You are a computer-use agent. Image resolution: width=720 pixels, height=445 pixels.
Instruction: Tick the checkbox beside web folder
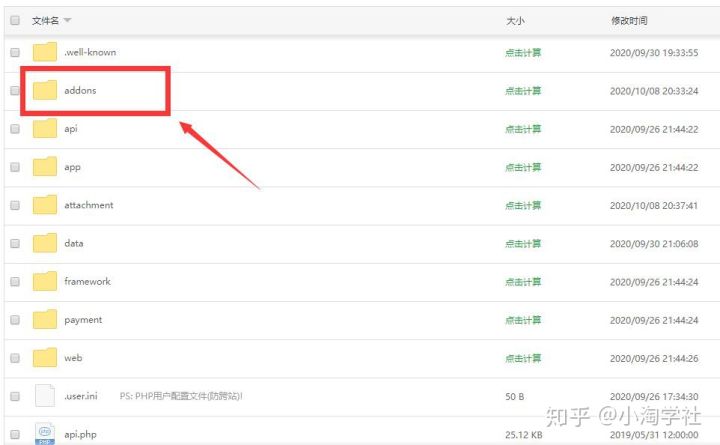[15, 358]
